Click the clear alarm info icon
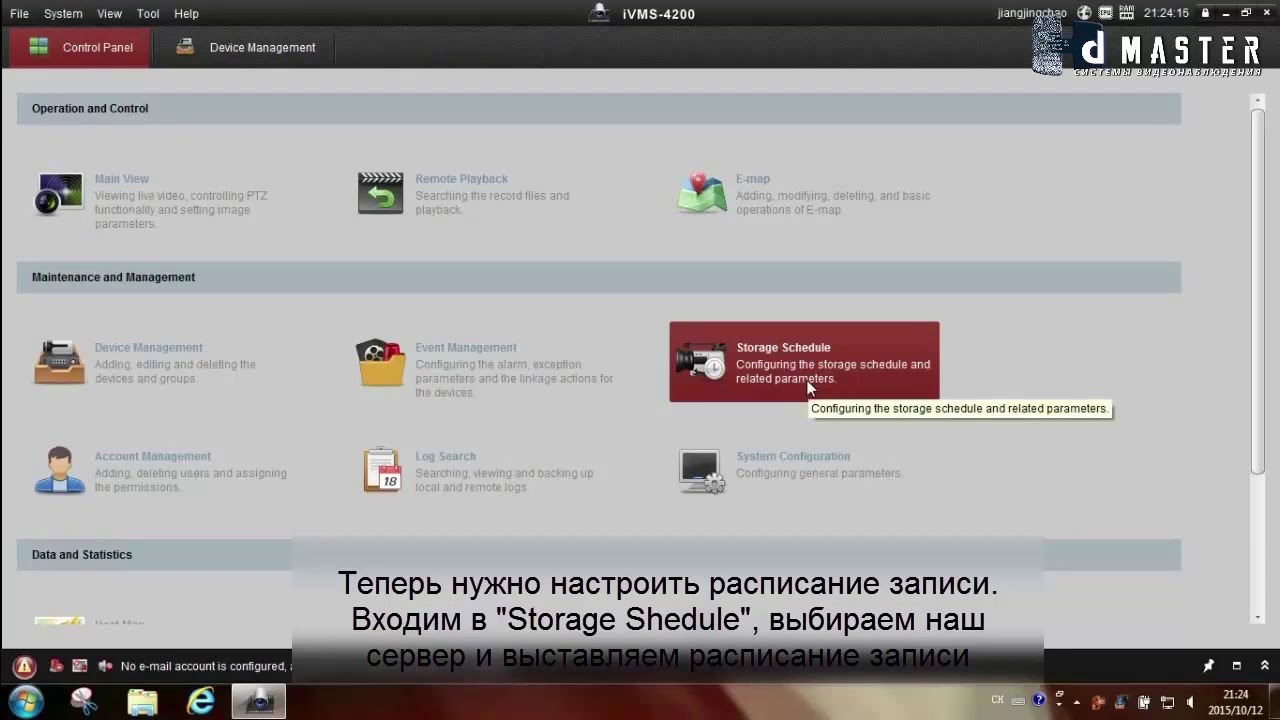This screenshot has width=1280, height=720. click(57, 666)
